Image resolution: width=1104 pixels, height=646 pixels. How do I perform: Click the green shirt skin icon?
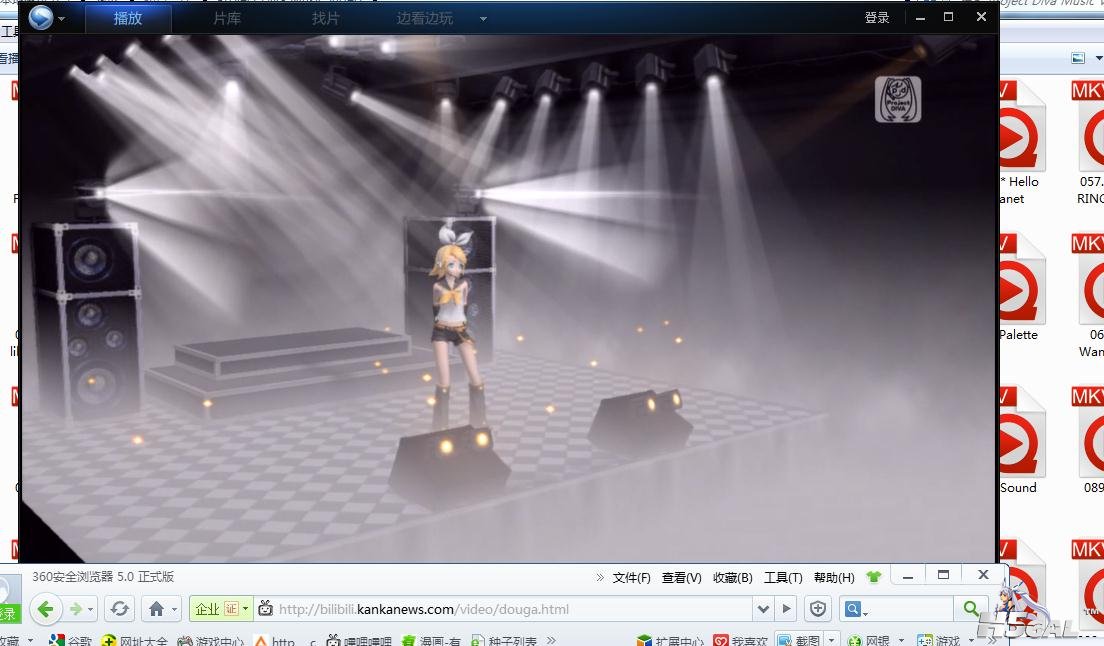[874, 577]
